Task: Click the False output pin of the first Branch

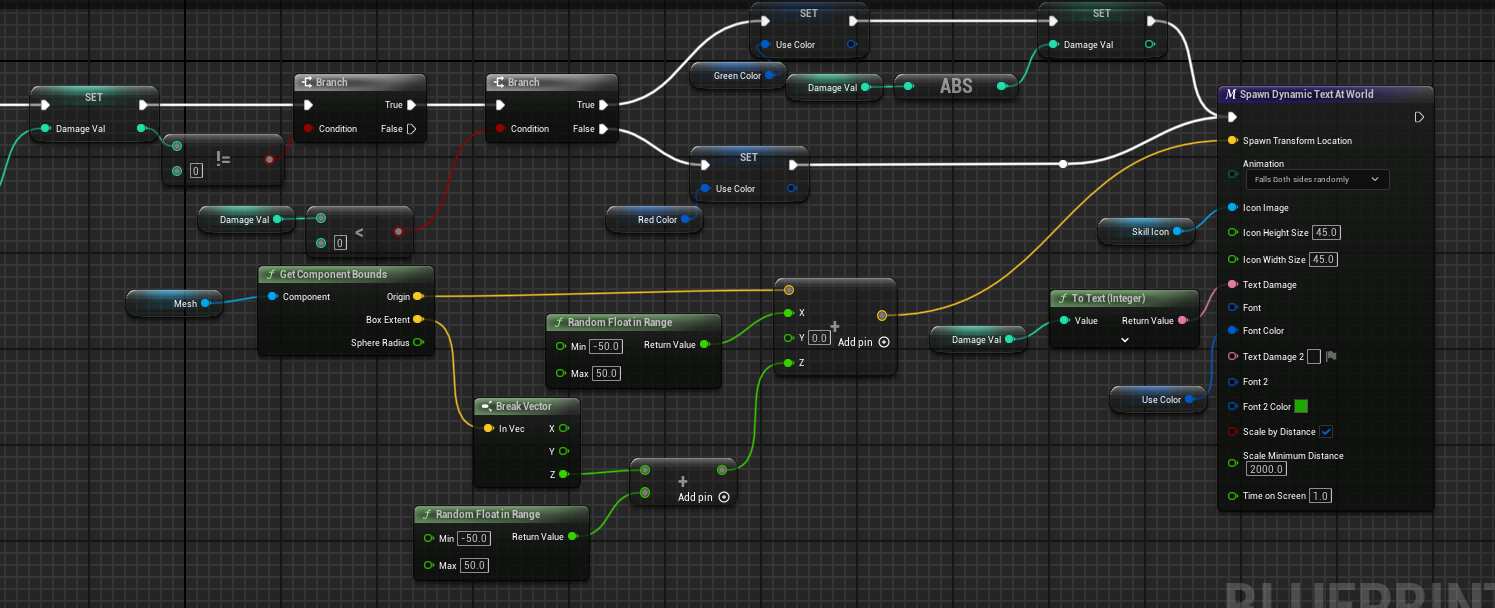Action: point(411,129)
